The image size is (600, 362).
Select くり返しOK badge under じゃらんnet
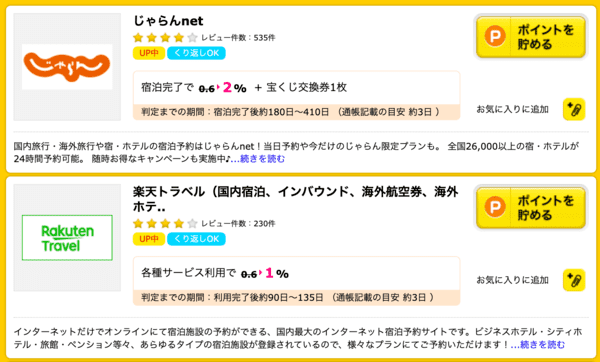pyautogui.click(x=196, y=53)
